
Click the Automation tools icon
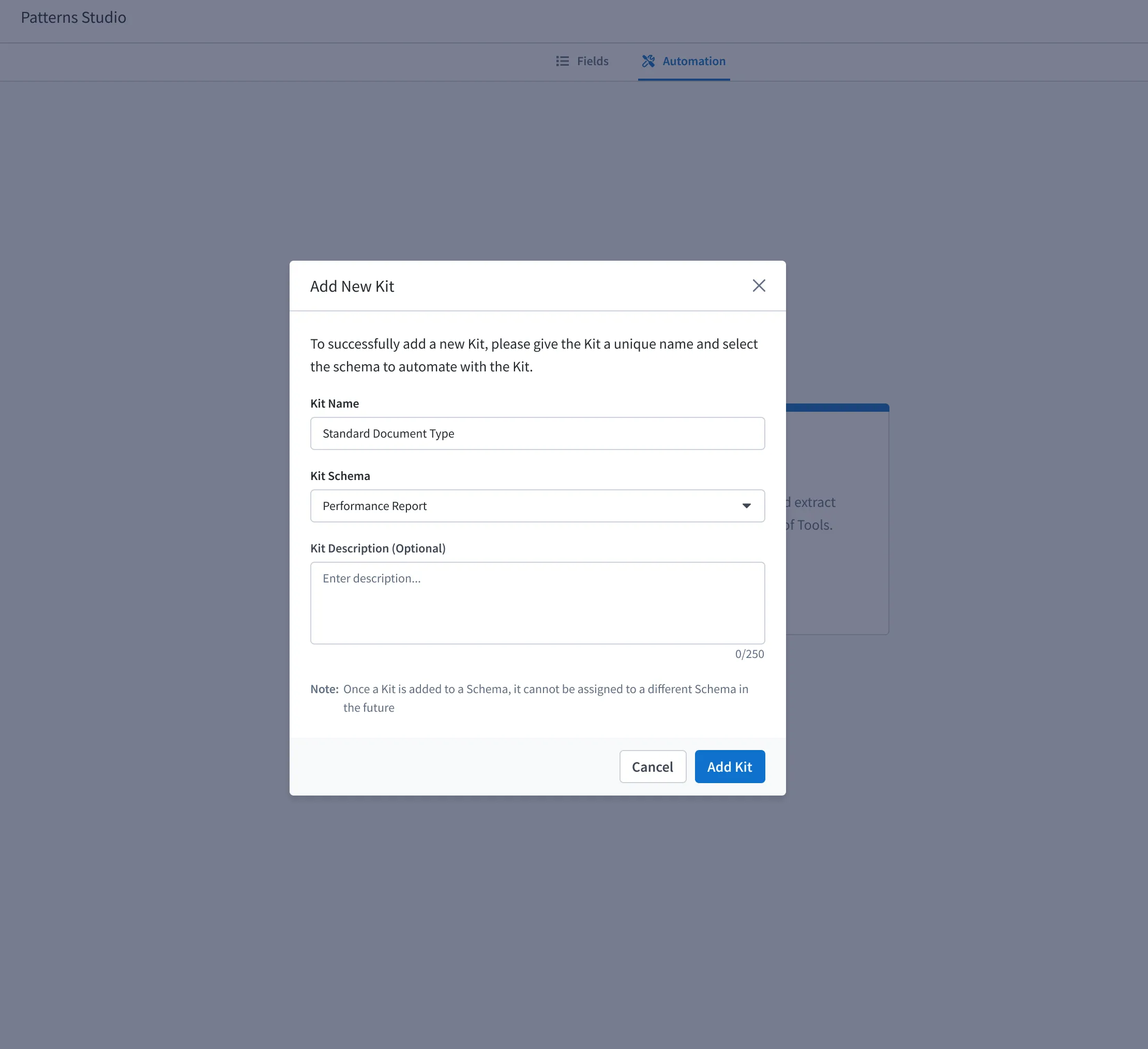(x=648, y=61)
